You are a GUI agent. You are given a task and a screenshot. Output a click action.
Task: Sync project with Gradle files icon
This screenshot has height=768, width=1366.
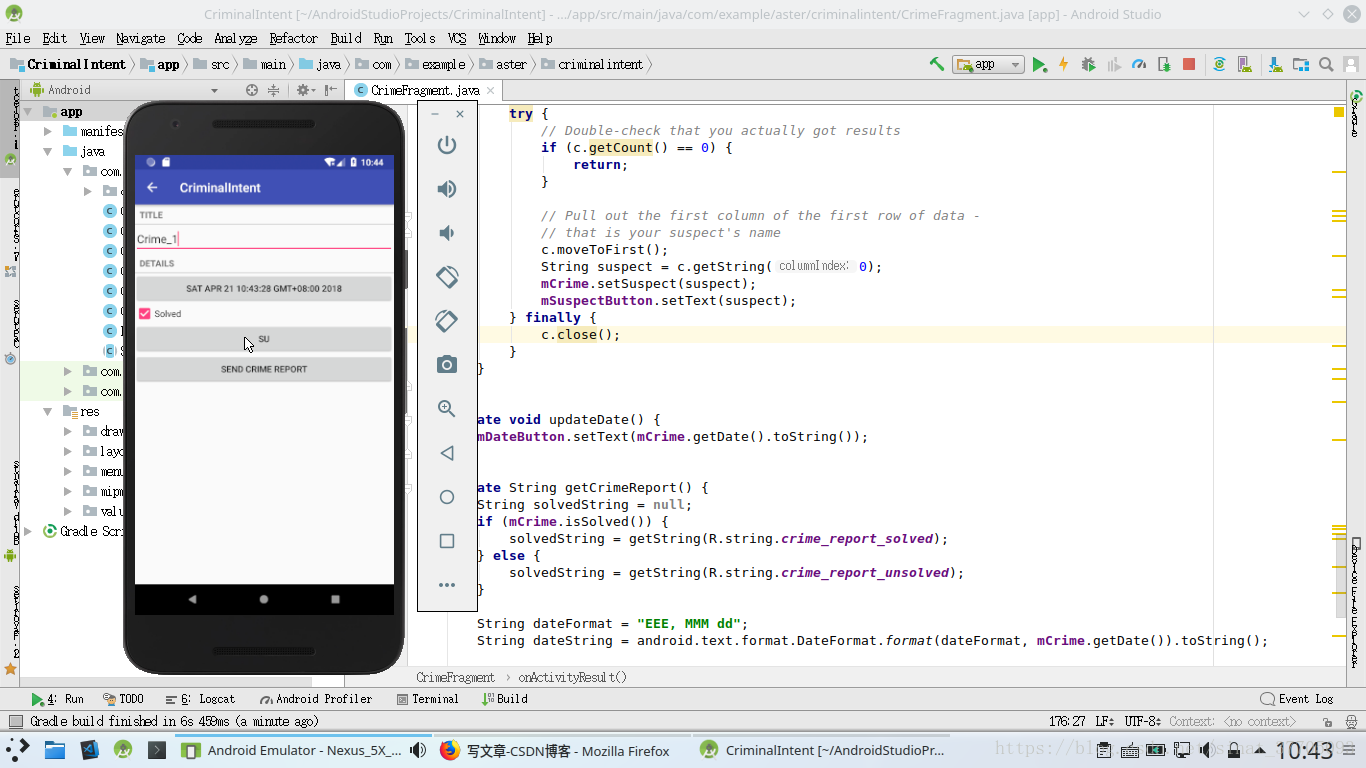click(1219, 64)
